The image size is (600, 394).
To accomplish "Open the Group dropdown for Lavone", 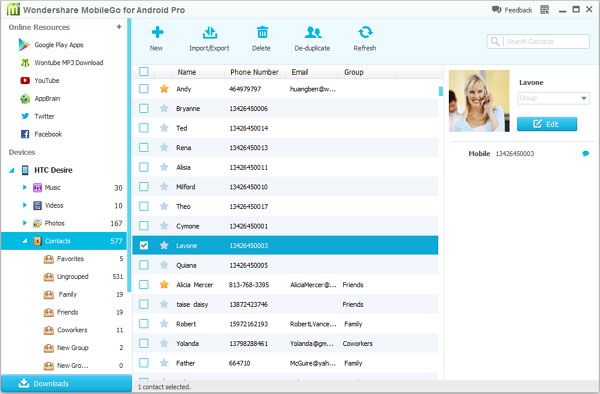I will pos(553,98).
